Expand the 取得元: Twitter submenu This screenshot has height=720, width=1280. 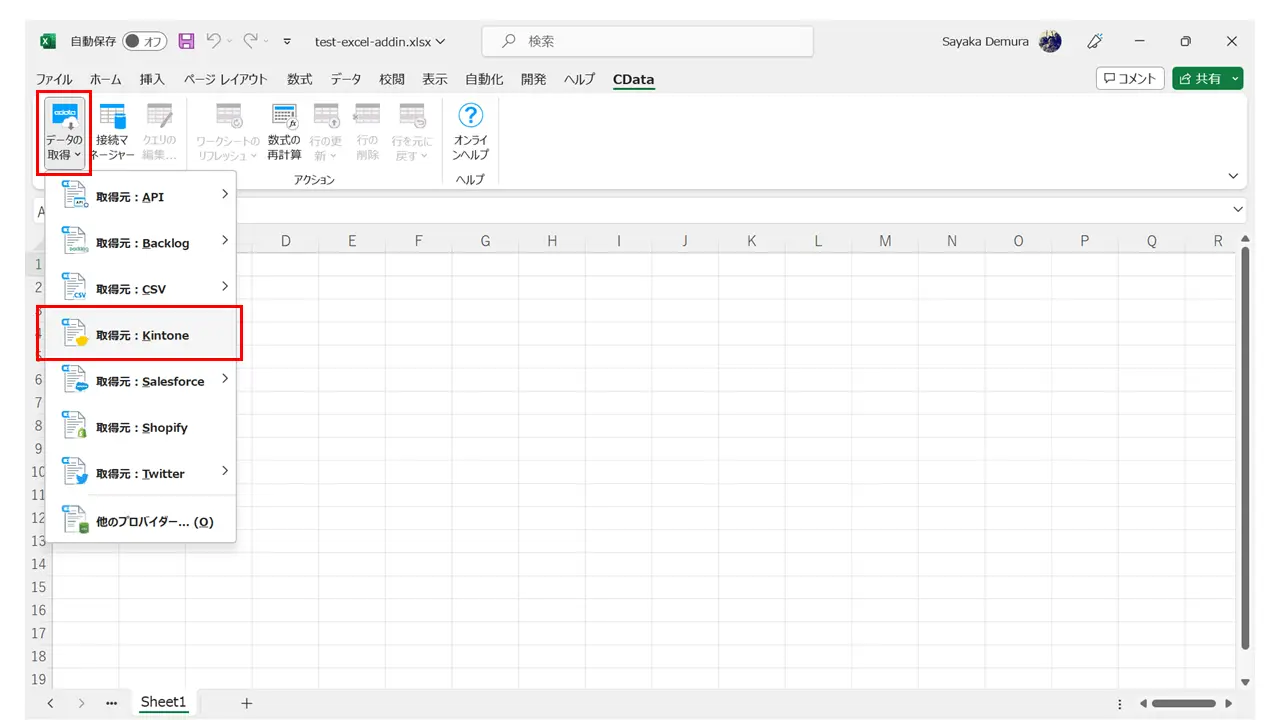(x=140, y=474)
